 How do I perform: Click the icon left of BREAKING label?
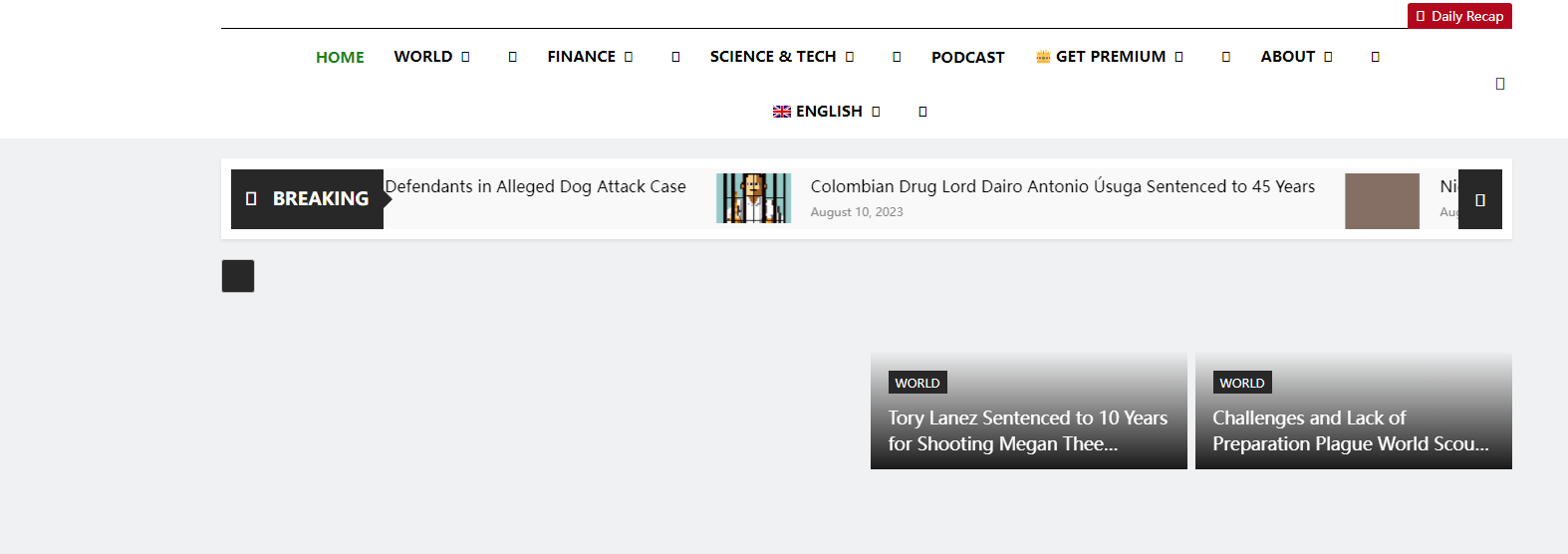[x=251, y=199]
